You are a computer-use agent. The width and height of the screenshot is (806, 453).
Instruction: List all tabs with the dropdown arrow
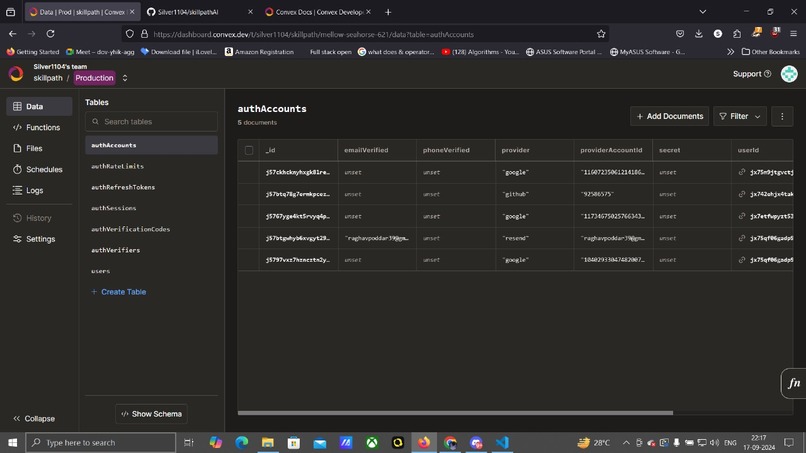(702, 12)
